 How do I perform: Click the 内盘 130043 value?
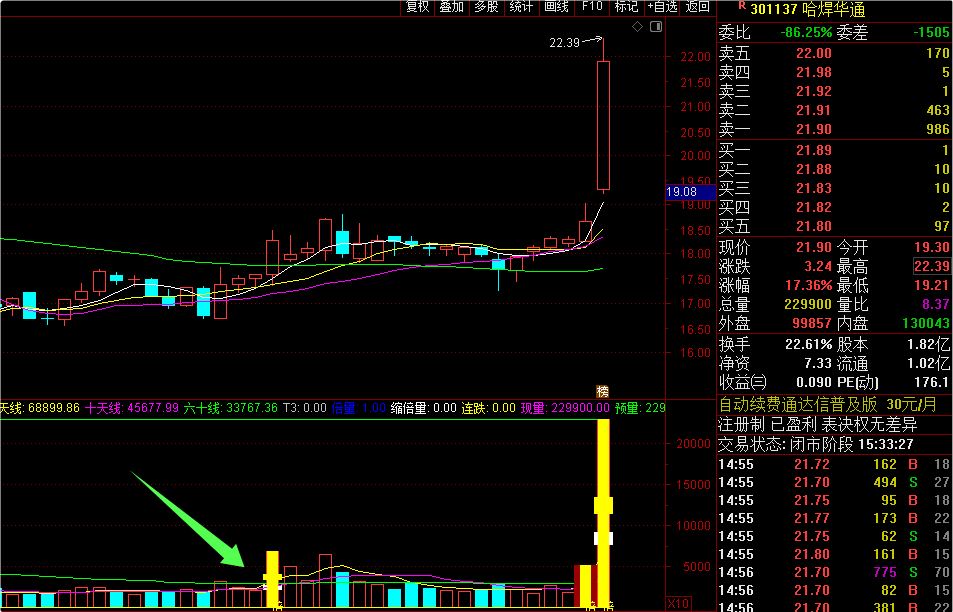pyautogui.click(x=926, y=323)
